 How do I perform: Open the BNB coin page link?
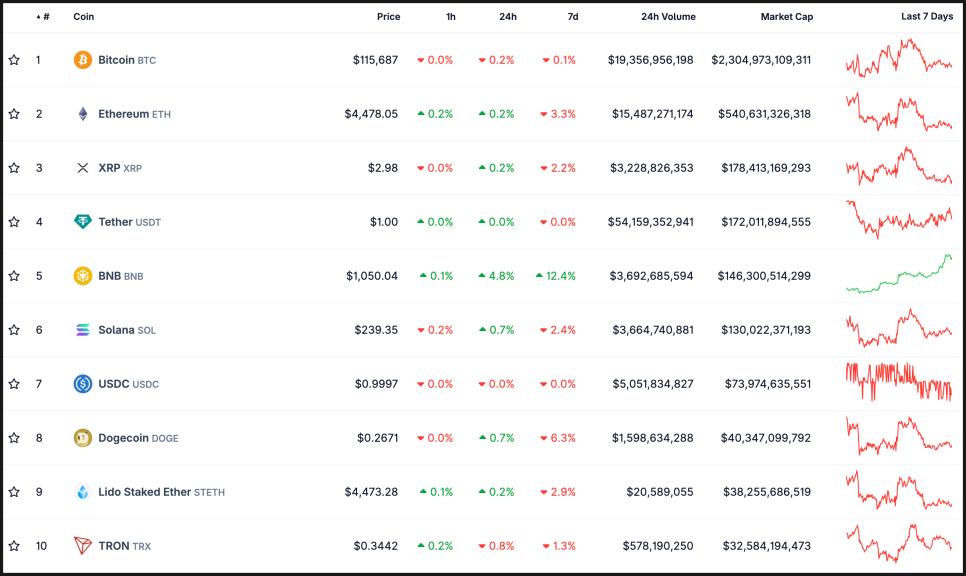point(121,276)
